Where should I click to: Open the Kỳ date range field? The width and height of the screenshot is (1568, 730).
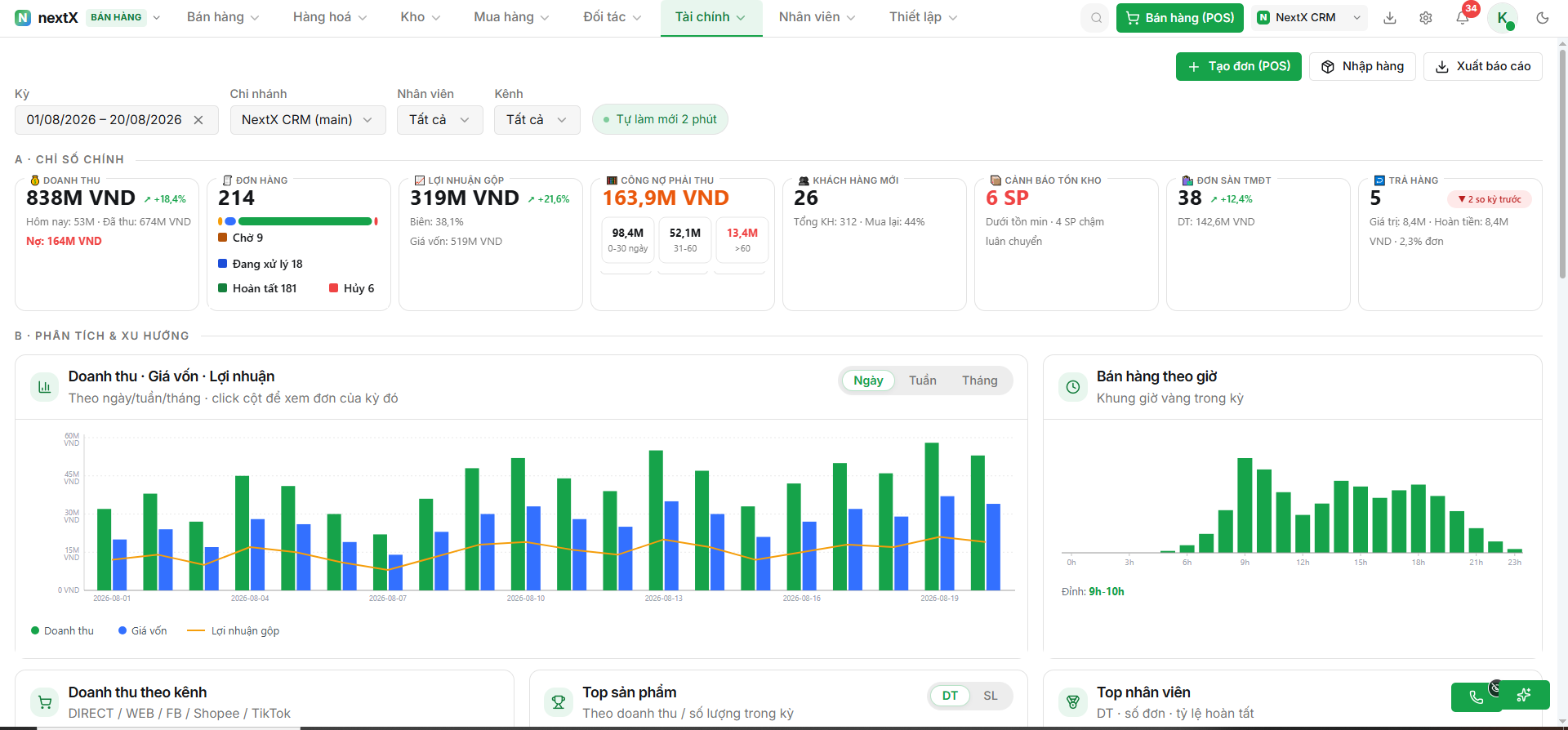tap(116, 120)
